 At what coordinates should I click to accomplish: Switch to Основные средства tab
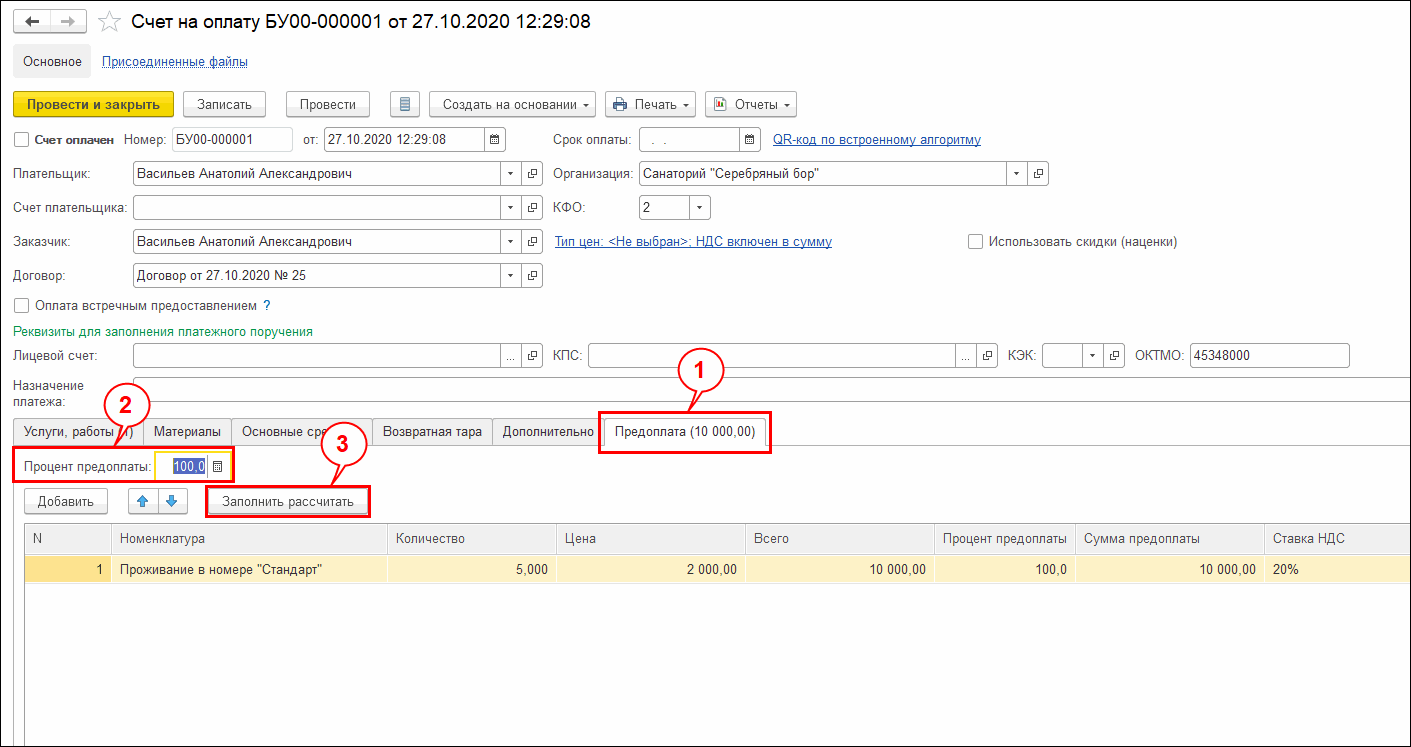click(x=301, y=431)
